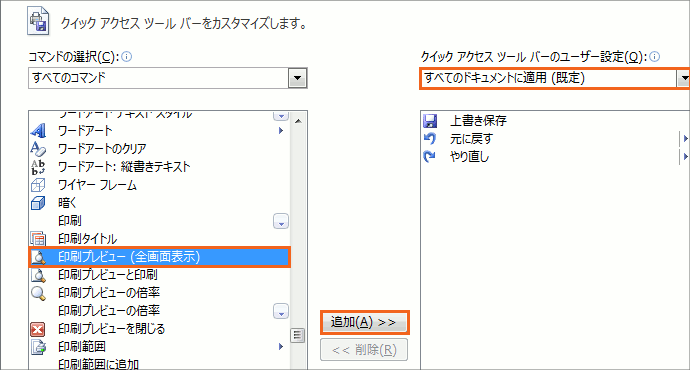The width and height of the screenshot is (690, 370).
Task: Click the command list scroll-up arrow
Action: 298,121
